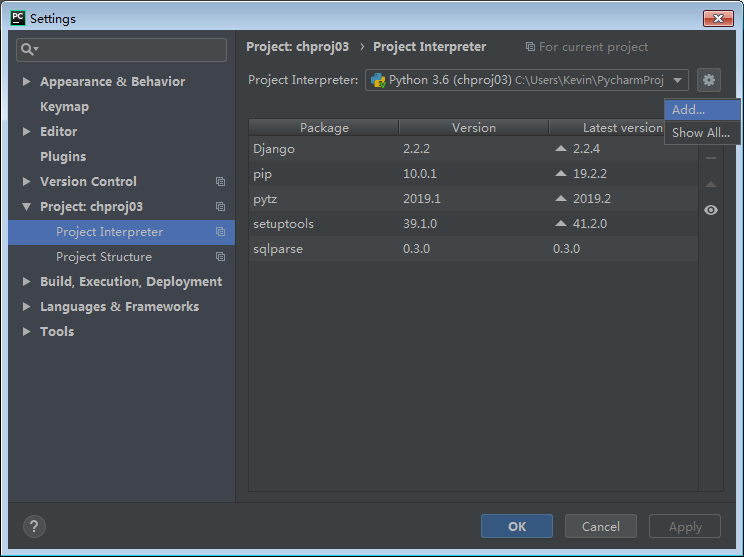
Task: Choose Show All... from the gear menu
Action: (700, 133)
